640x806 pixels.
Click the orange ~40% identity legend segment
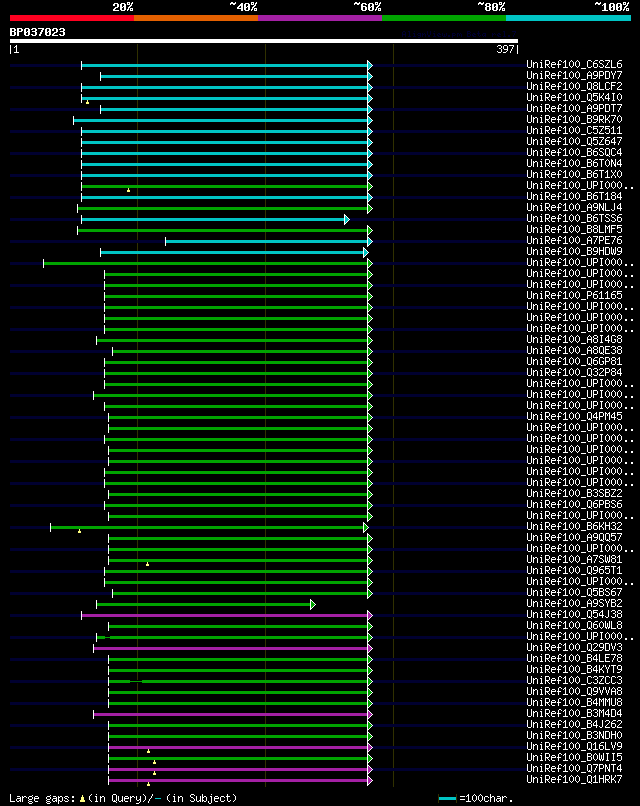(x=196, y=18)
